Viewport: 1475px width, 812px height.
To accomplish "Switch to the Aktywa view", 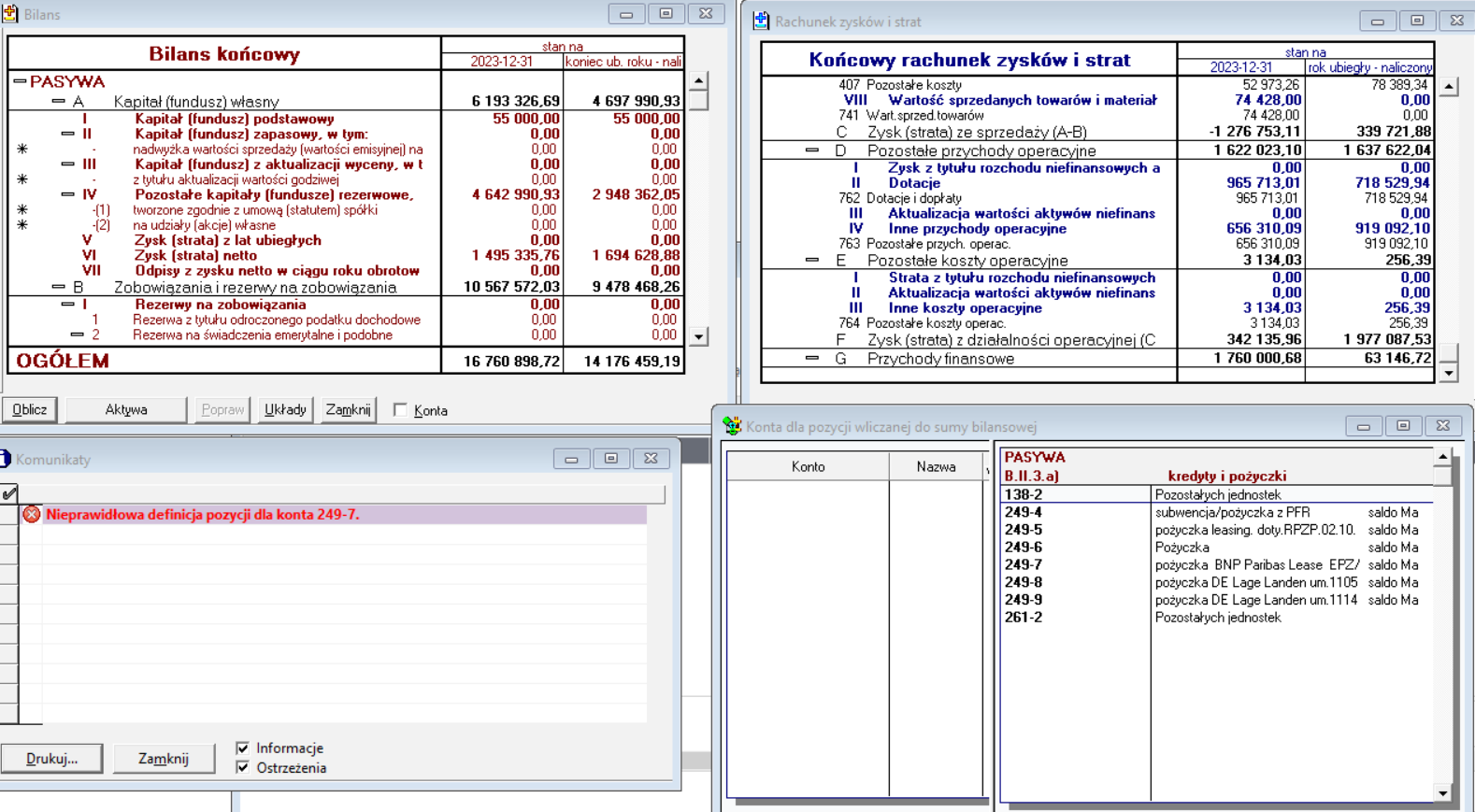I will (x=126, y=409).
